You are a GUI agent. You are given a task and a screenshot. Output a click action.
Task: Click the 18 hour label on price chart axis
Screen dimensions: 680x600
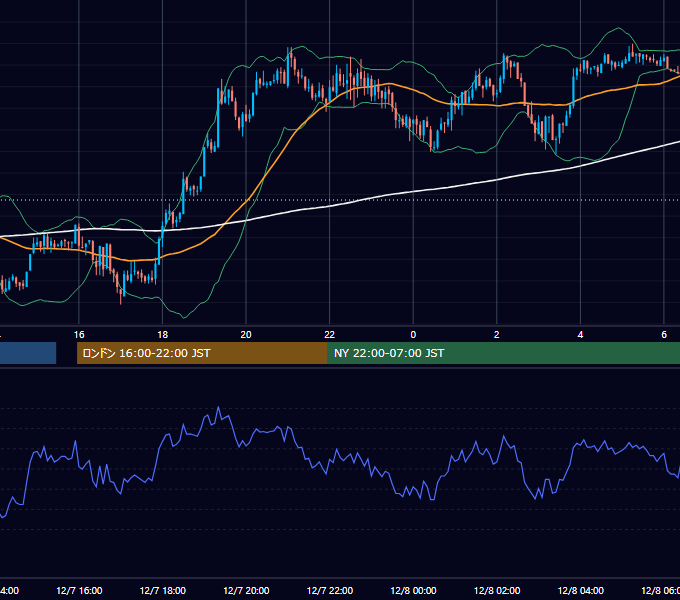click(163, 335)
